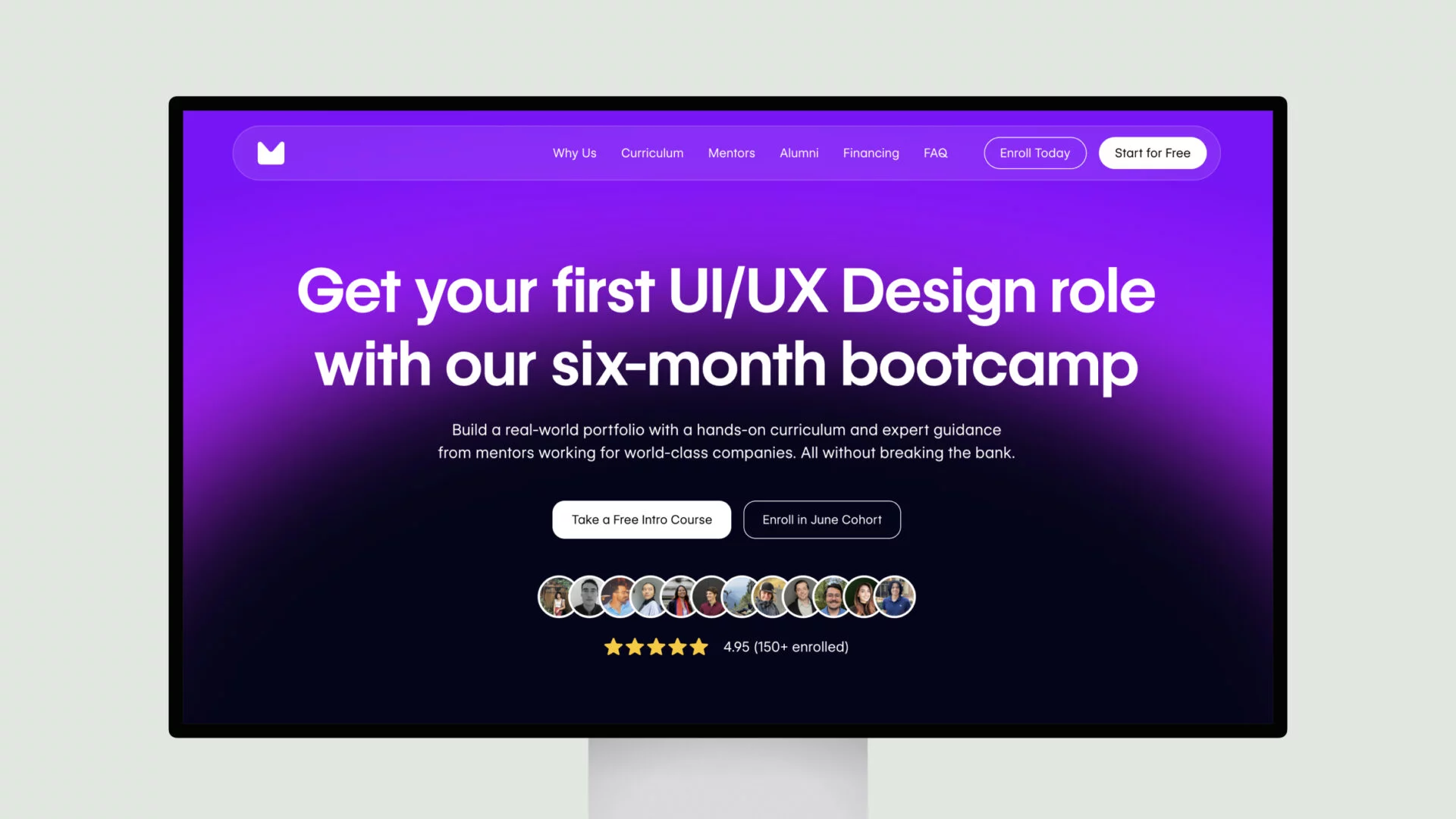
Task: Expand the alumni profile row
Action: 728,596
